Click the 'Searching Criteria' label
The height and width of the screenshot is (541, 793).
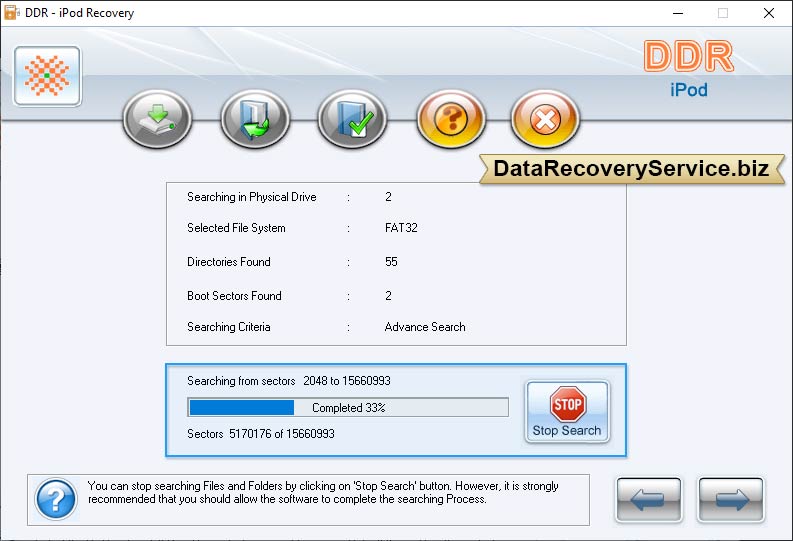pyautogui.click(x=229, y=327)
